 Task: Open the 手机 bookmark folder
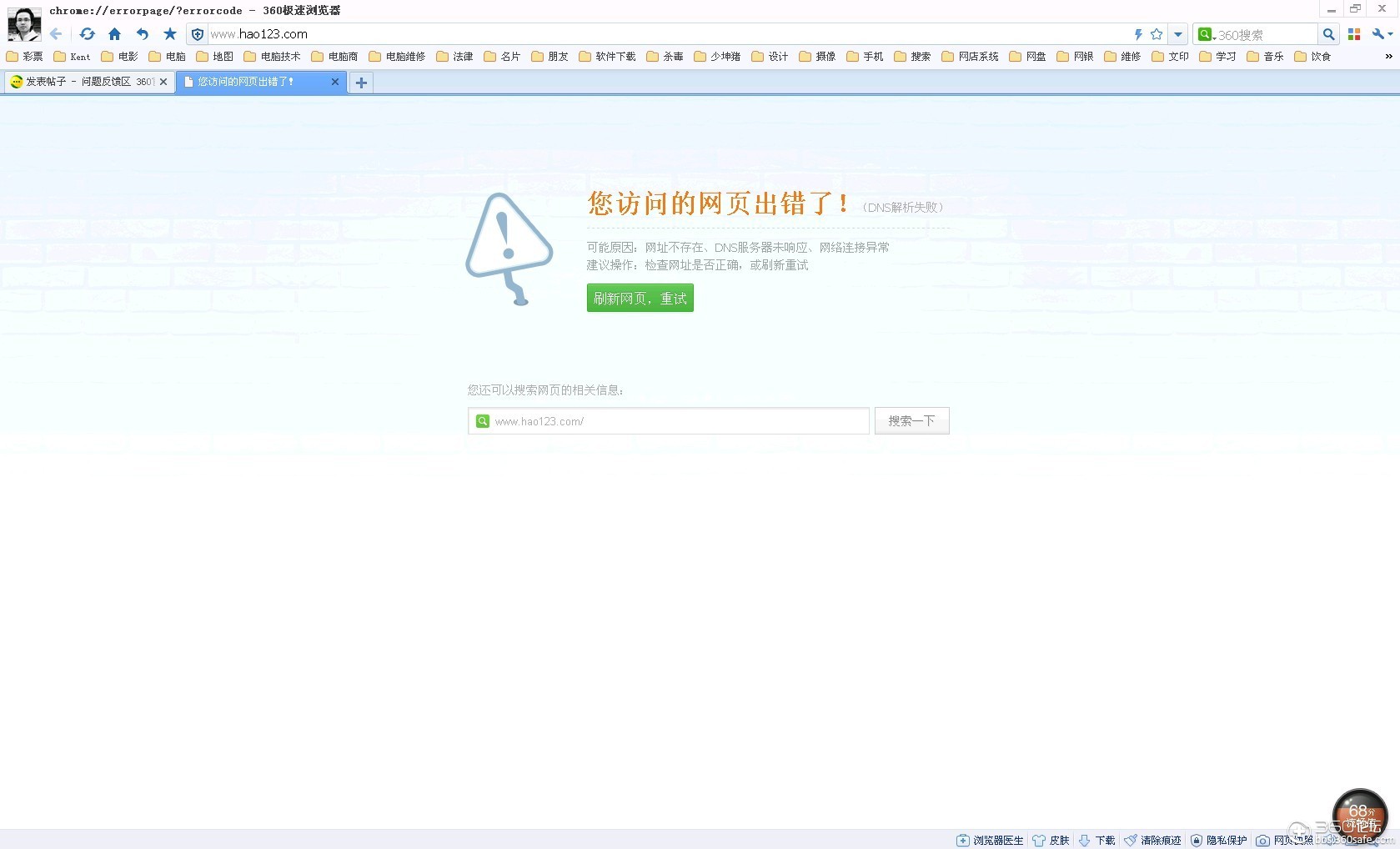pyautogui.click(x=865, y=57)
